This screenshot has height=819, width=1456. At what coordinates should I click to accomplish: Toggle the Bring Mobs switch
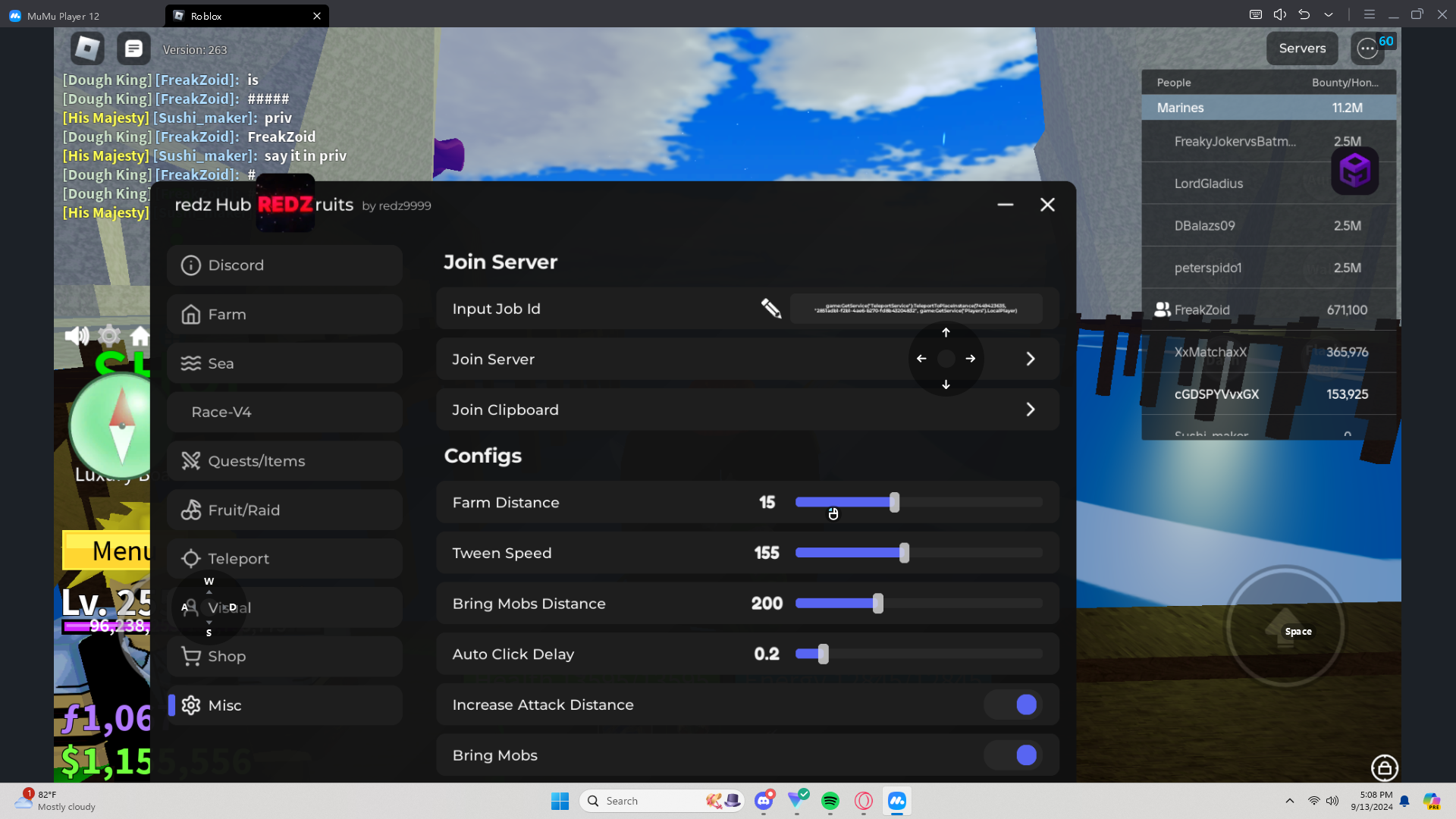pos(1012,755)
